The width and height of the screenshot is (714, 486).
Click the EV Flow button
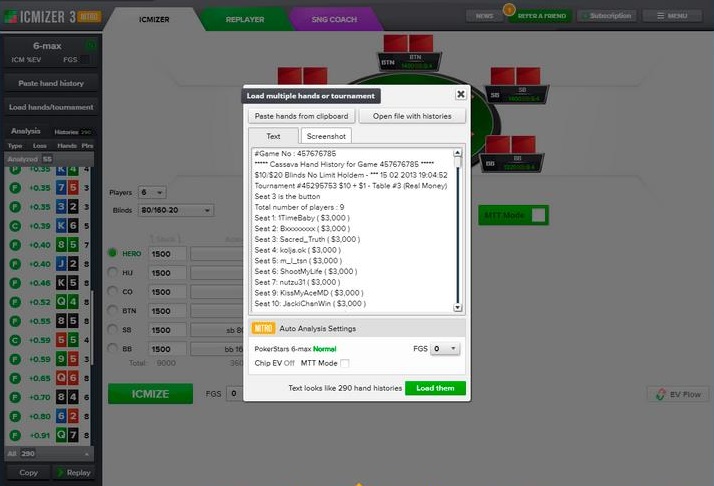[678, 394]
